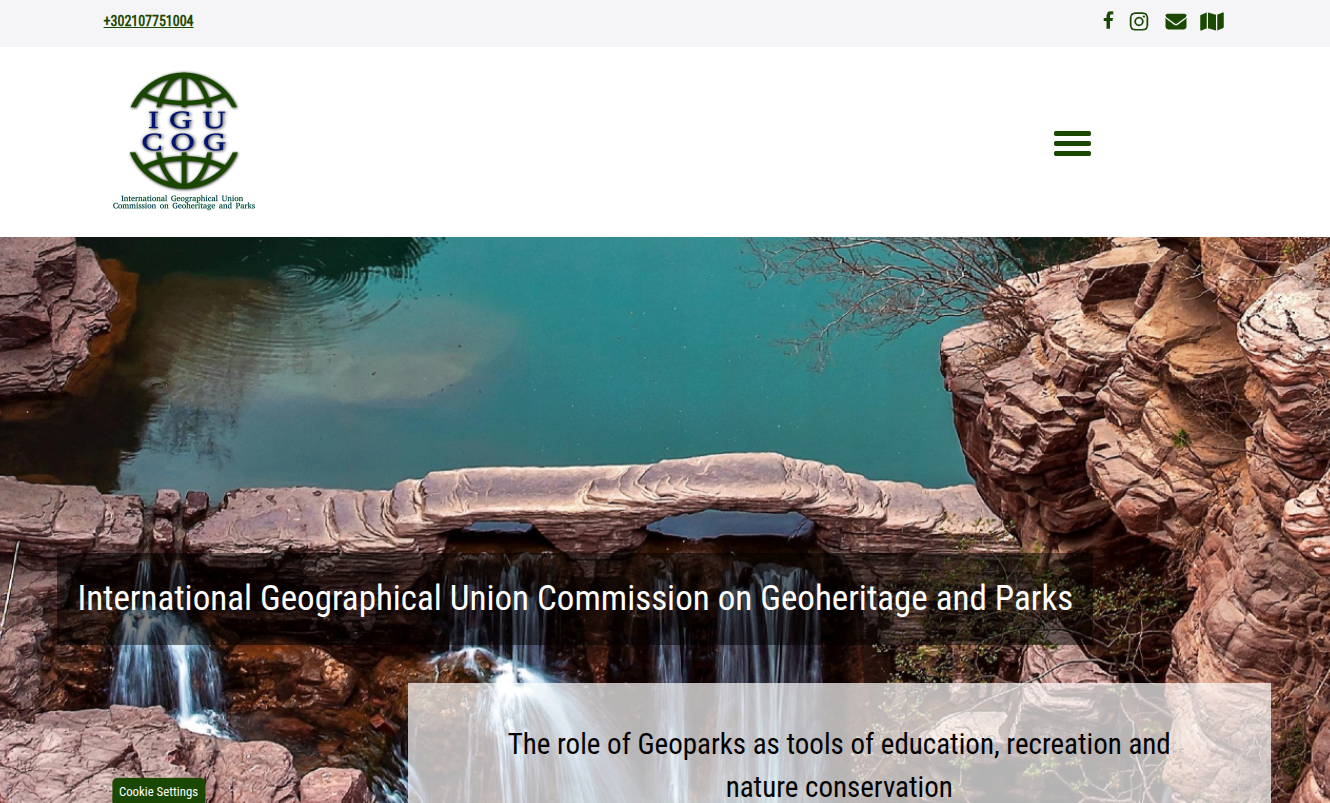Open the folded map icon
Image resolution: width=1330 pixels, height=803 pixels.
coord(1212,22)
